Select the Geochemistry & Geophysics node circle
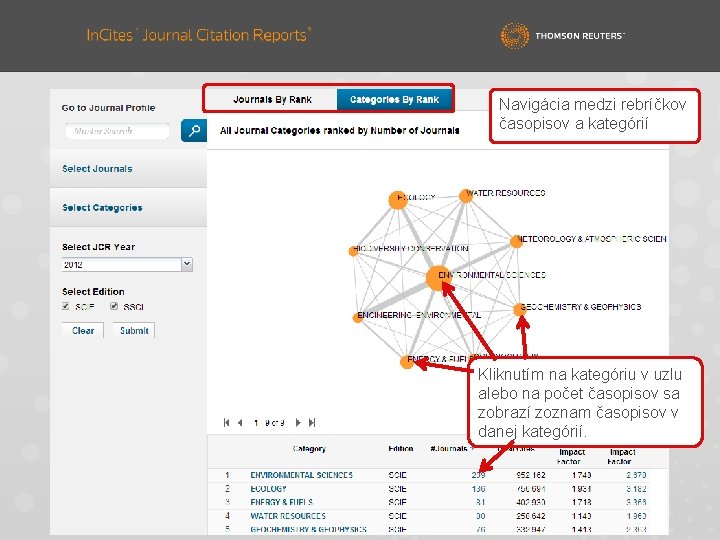The width and height of the screenshot is (720, 540). 519,309
